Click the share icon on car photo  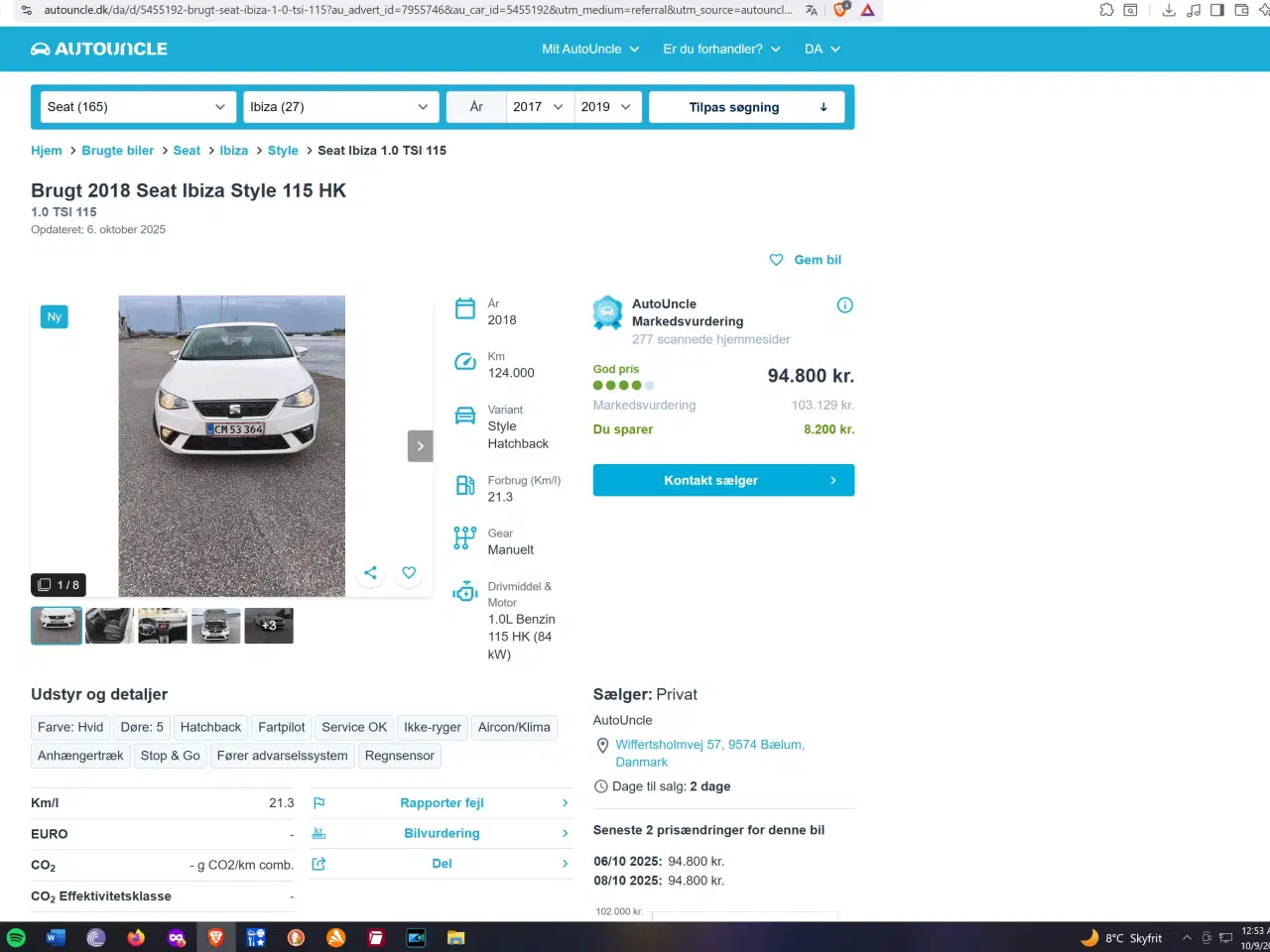370,572
